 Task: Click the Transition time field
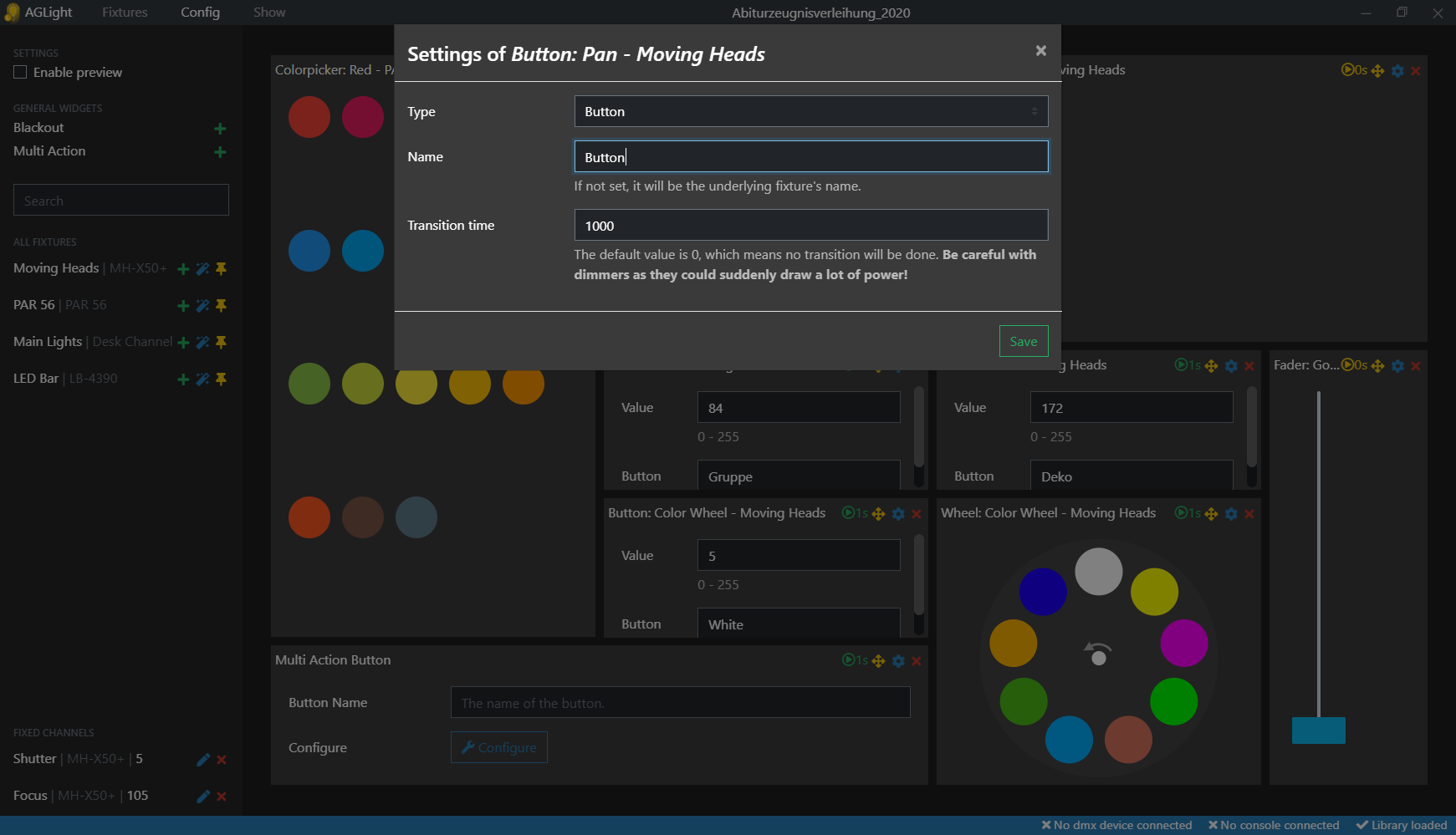point(811,226)
